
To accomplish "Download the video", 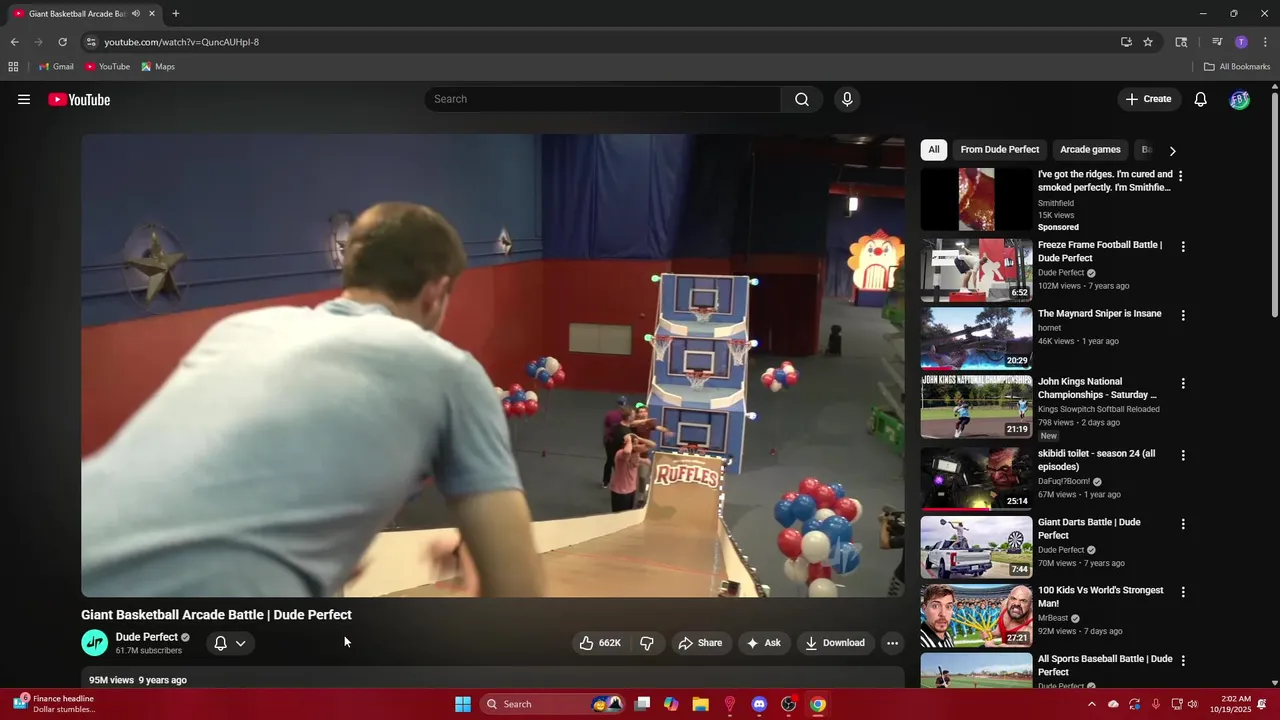I will tap(835, 643).
